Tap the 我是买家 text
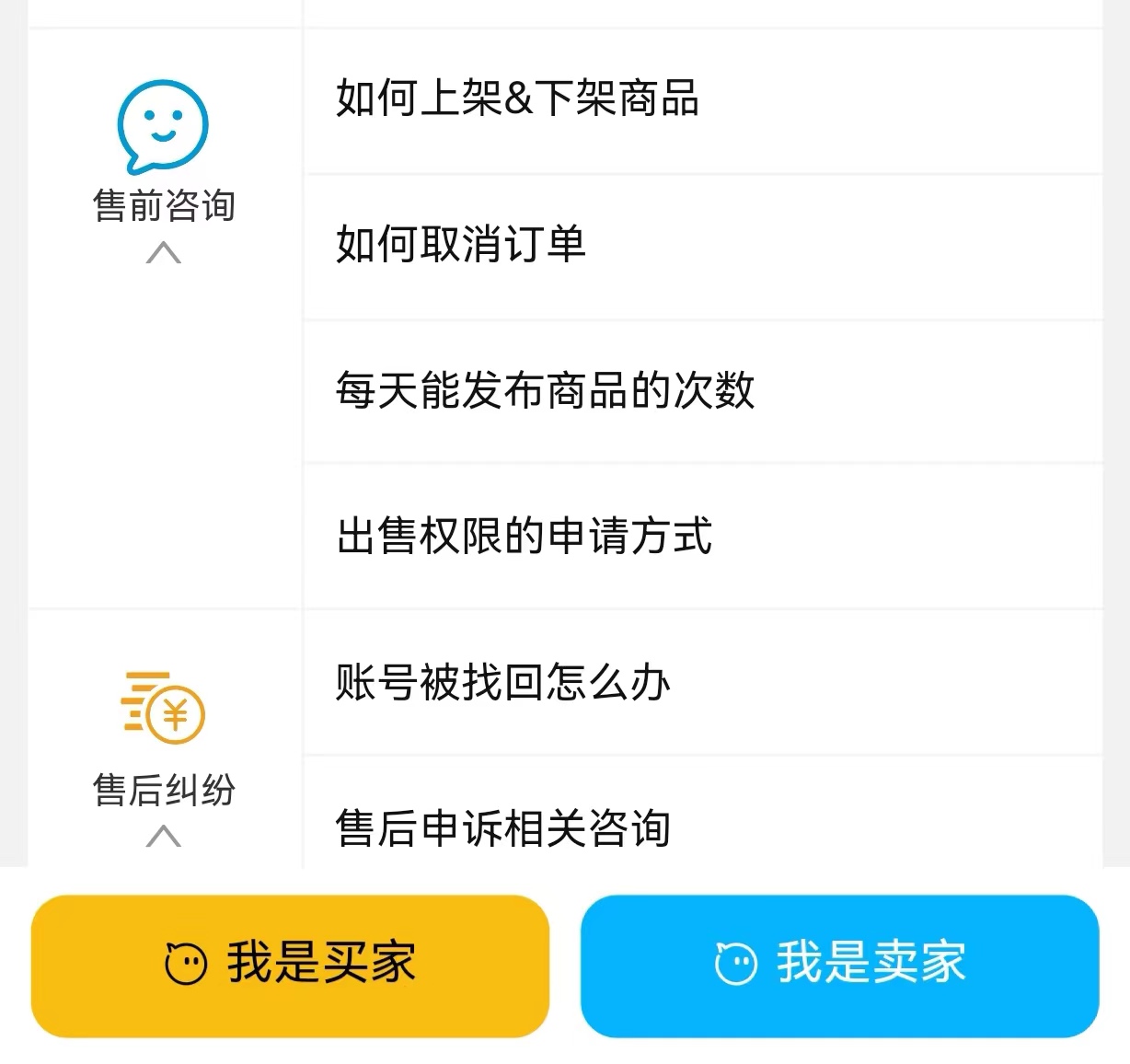This screenshot has height=1064, width=1130. pos(321,964)
